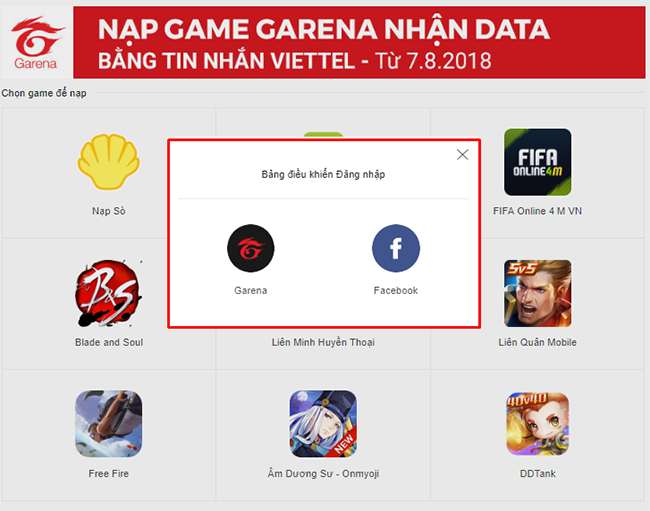Viewport: 650px width, 511px height.
Task: Select the DDTank game icon
Action: pyautogui.click(x=538, y=424)
